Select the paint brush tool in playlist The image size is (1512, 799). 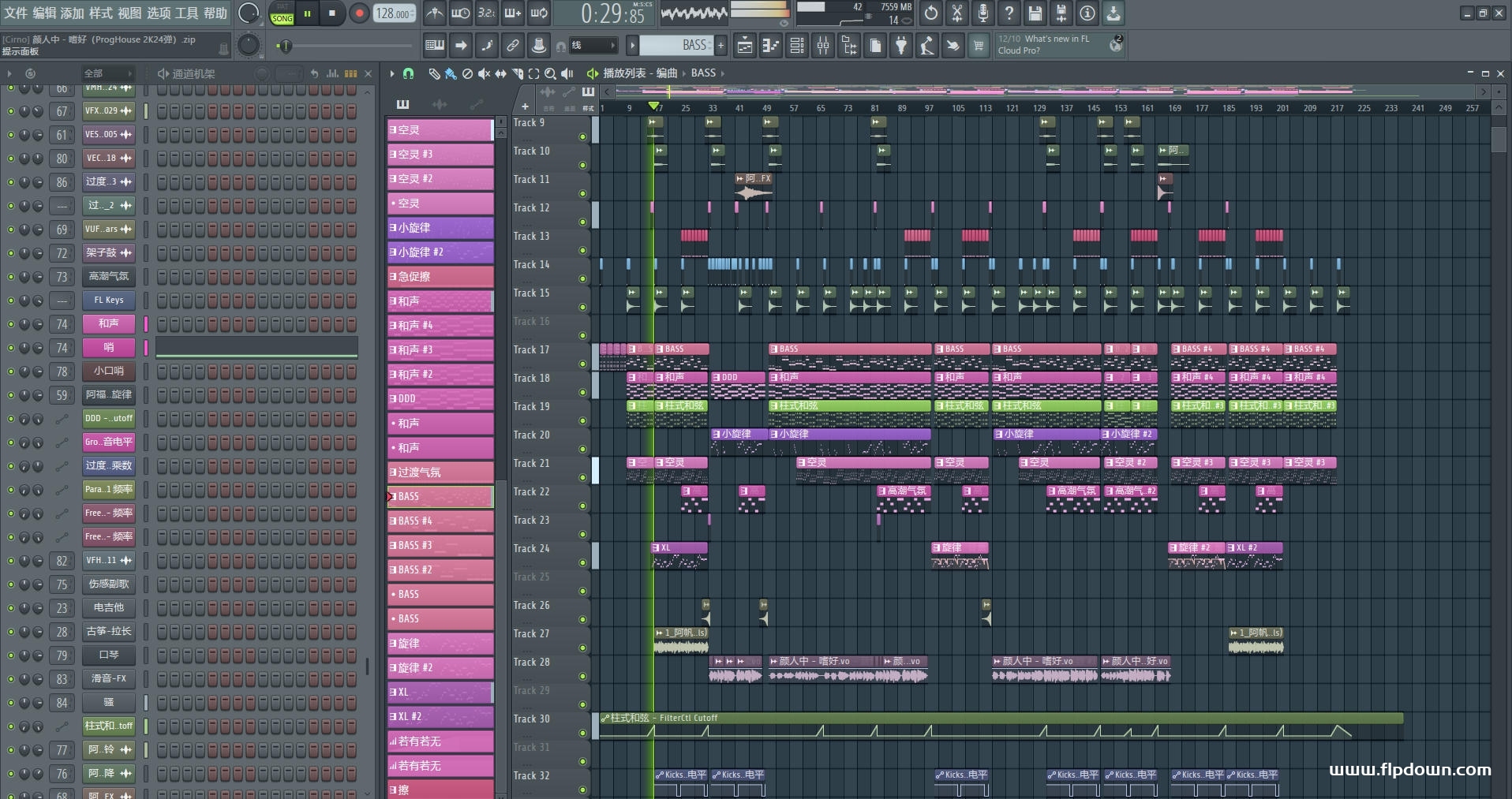(450, 73)
